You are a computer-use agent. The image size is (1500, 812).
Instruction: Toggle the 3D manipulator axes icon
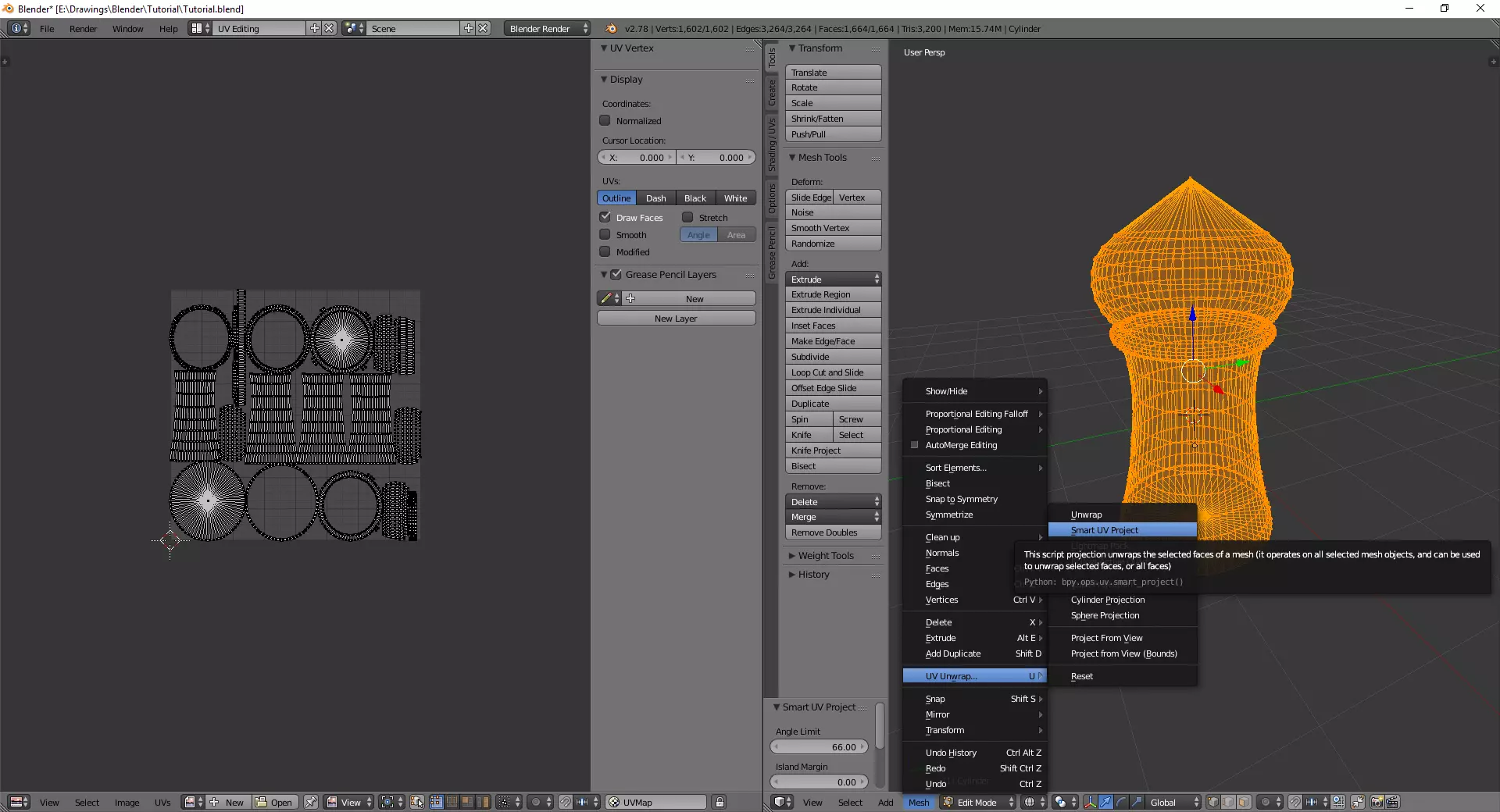click(x=1090, y=802)
